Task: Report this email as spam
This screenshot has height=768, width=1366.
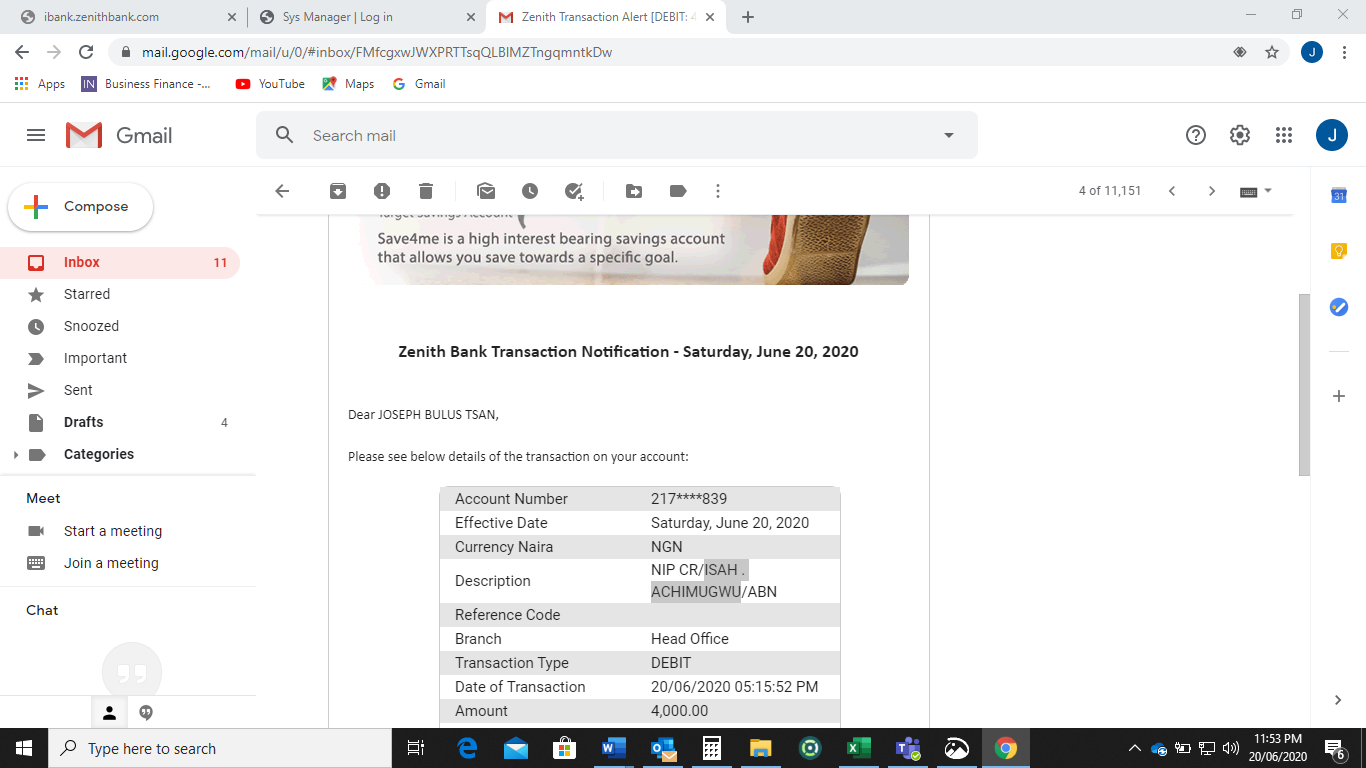Action: [382, 191]
